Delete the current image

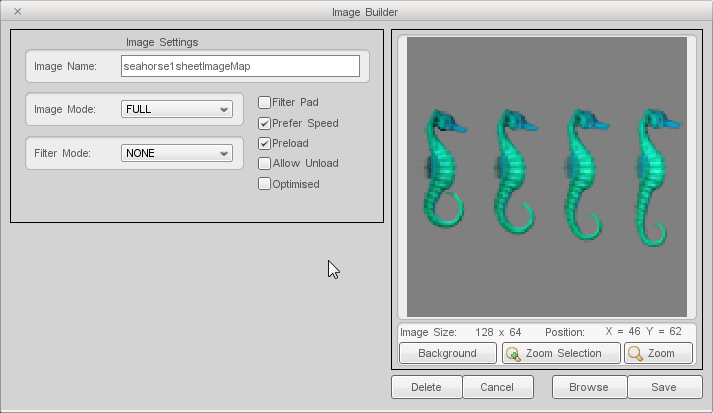click(x=427, y=387)
